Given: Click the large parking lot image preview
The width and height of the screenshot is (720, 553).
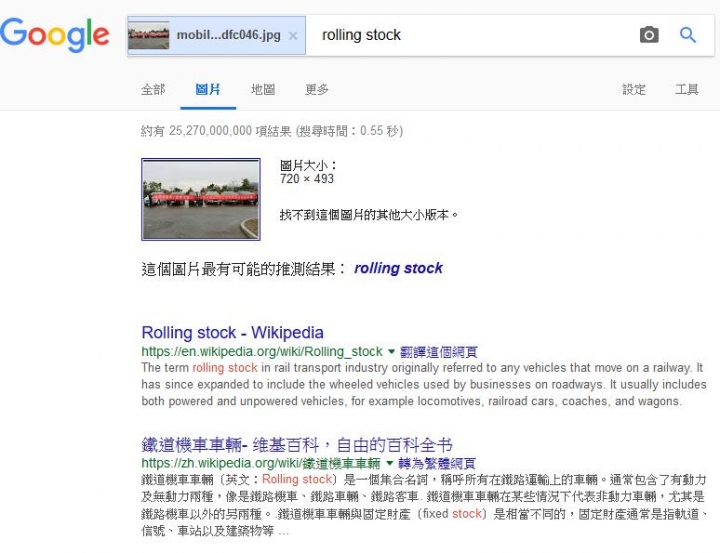Looking at the screenshot, I should tap(201, 199).
